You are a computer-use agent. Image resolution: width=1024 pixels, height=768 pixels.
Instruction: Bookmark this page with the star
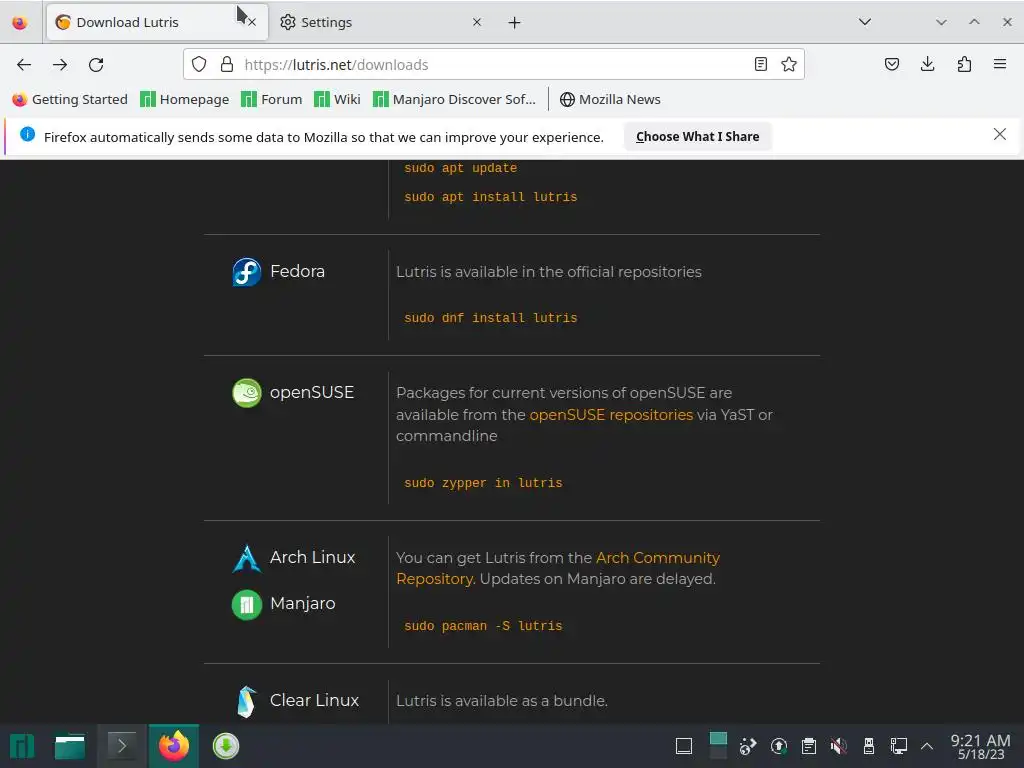789,65
